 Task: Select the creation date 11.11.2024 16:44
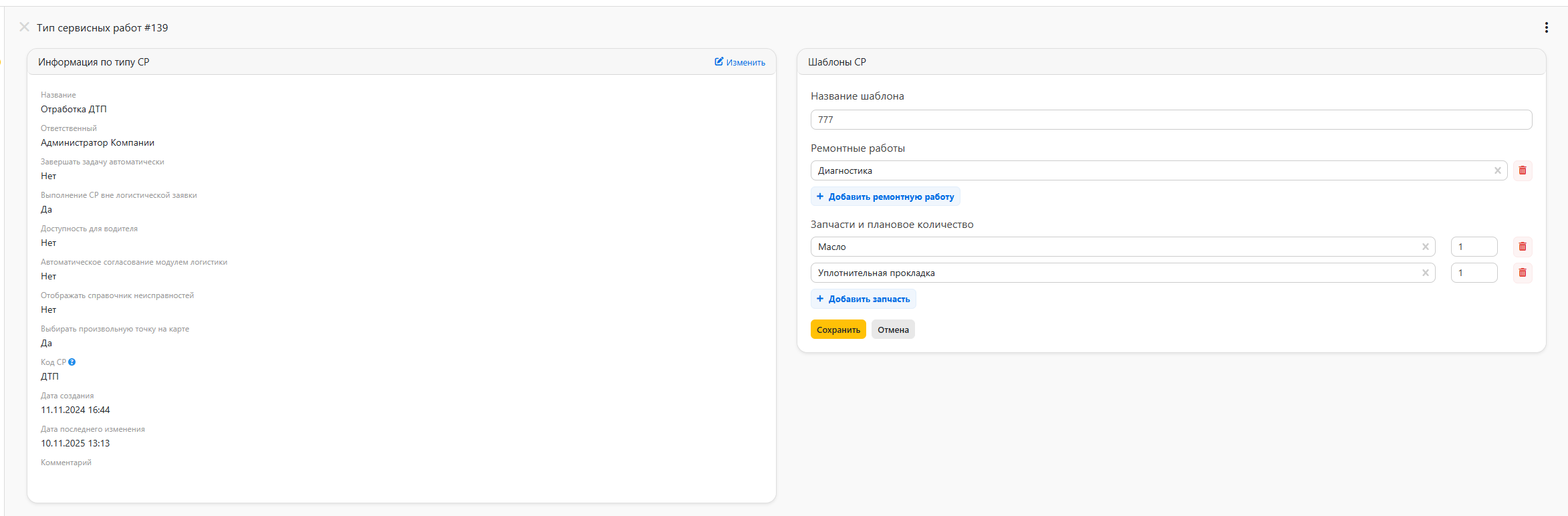[x=76, y=410]
